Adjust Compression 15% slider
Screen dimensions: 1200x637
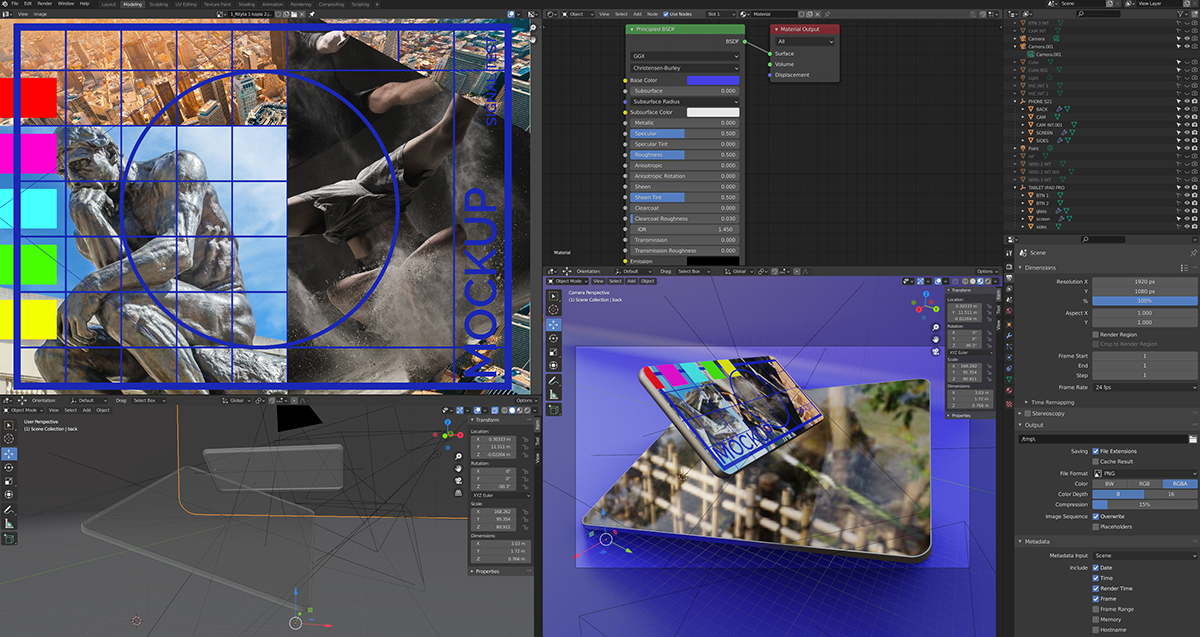(1144, 504)
